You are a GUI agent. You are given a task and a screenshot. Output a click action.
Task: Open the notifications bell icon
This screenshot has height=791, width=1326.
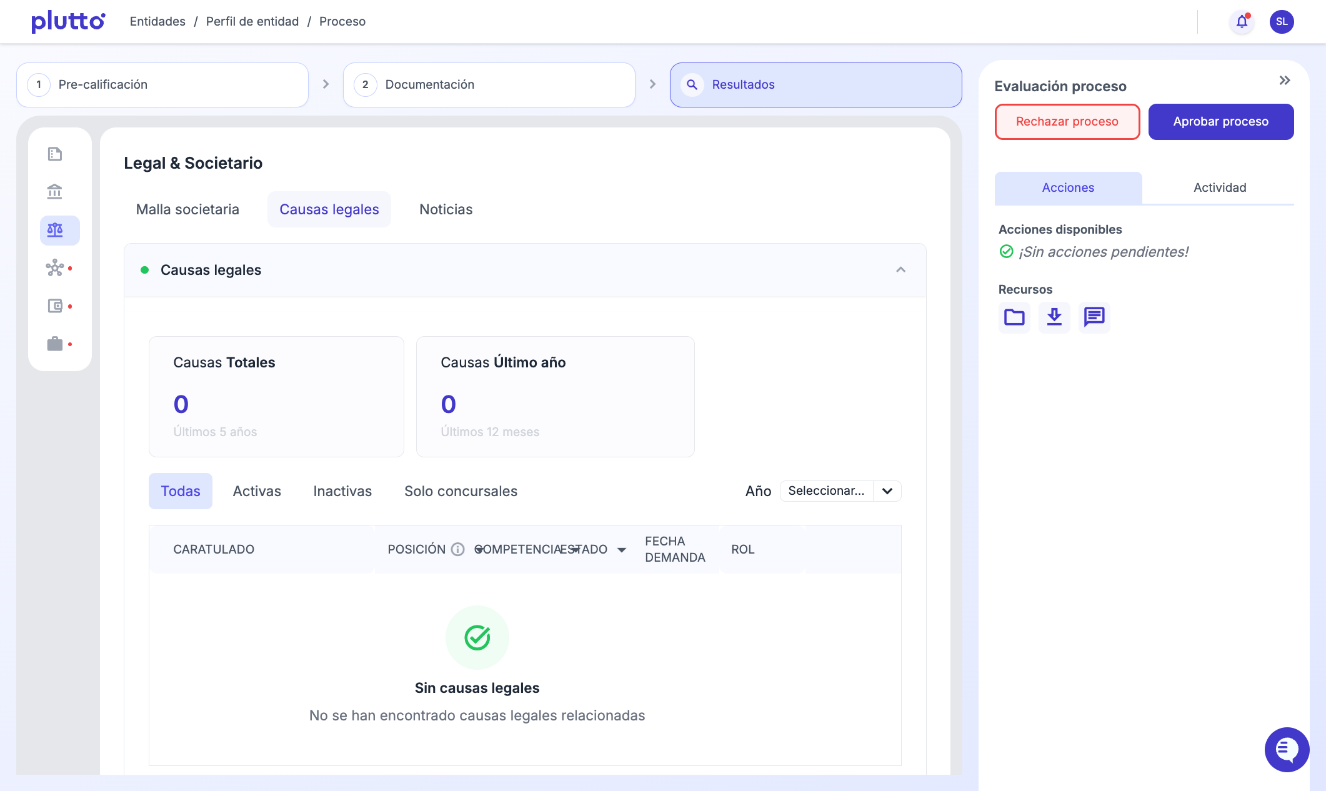[x=1241, y=22]
